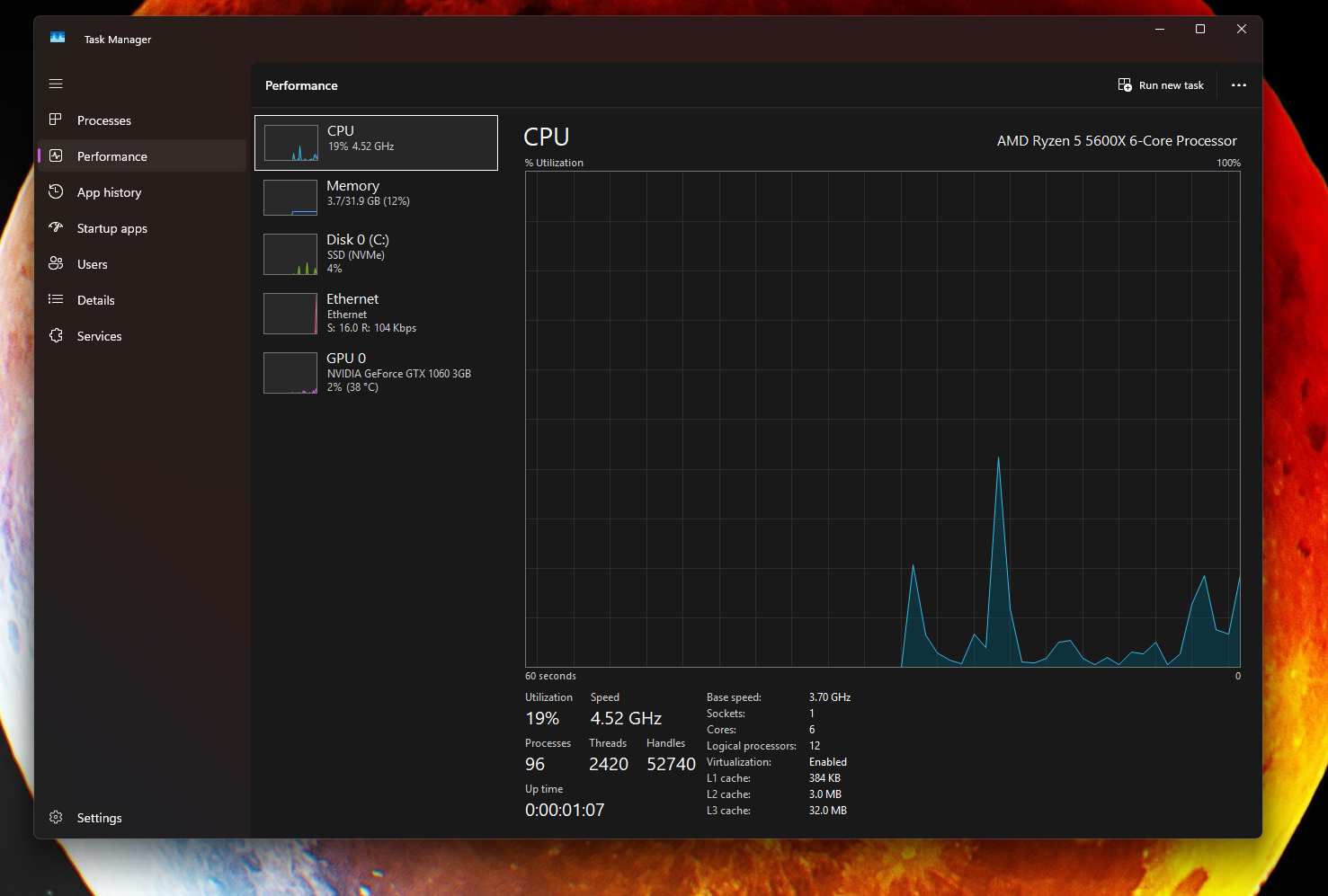Image resolution: width=1328 pixels, height=896 pixels.
Task: Click the 52740 handles count
Action: click(x=671, y=764)
